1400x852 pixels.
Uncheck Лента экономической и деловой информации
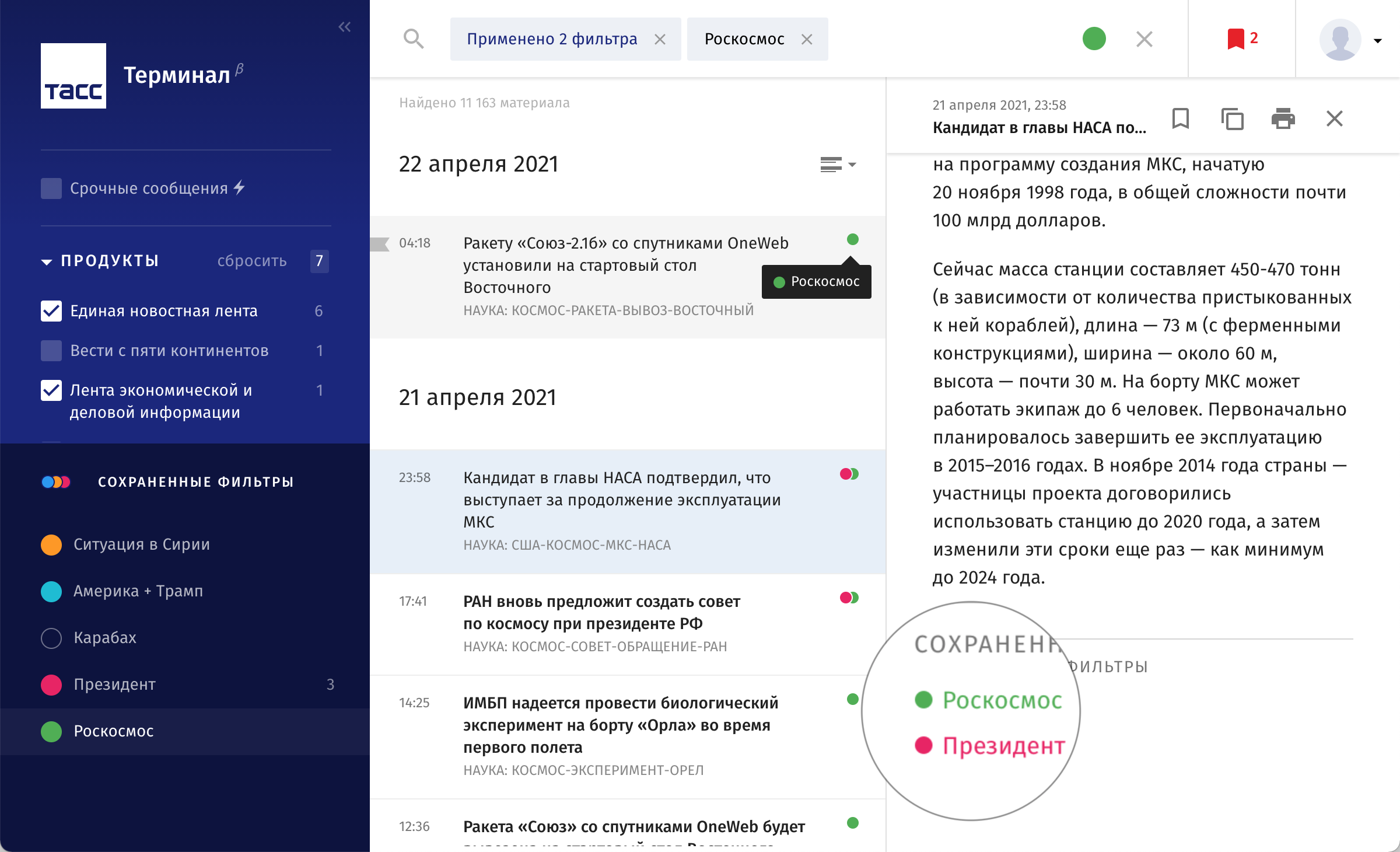51,390
